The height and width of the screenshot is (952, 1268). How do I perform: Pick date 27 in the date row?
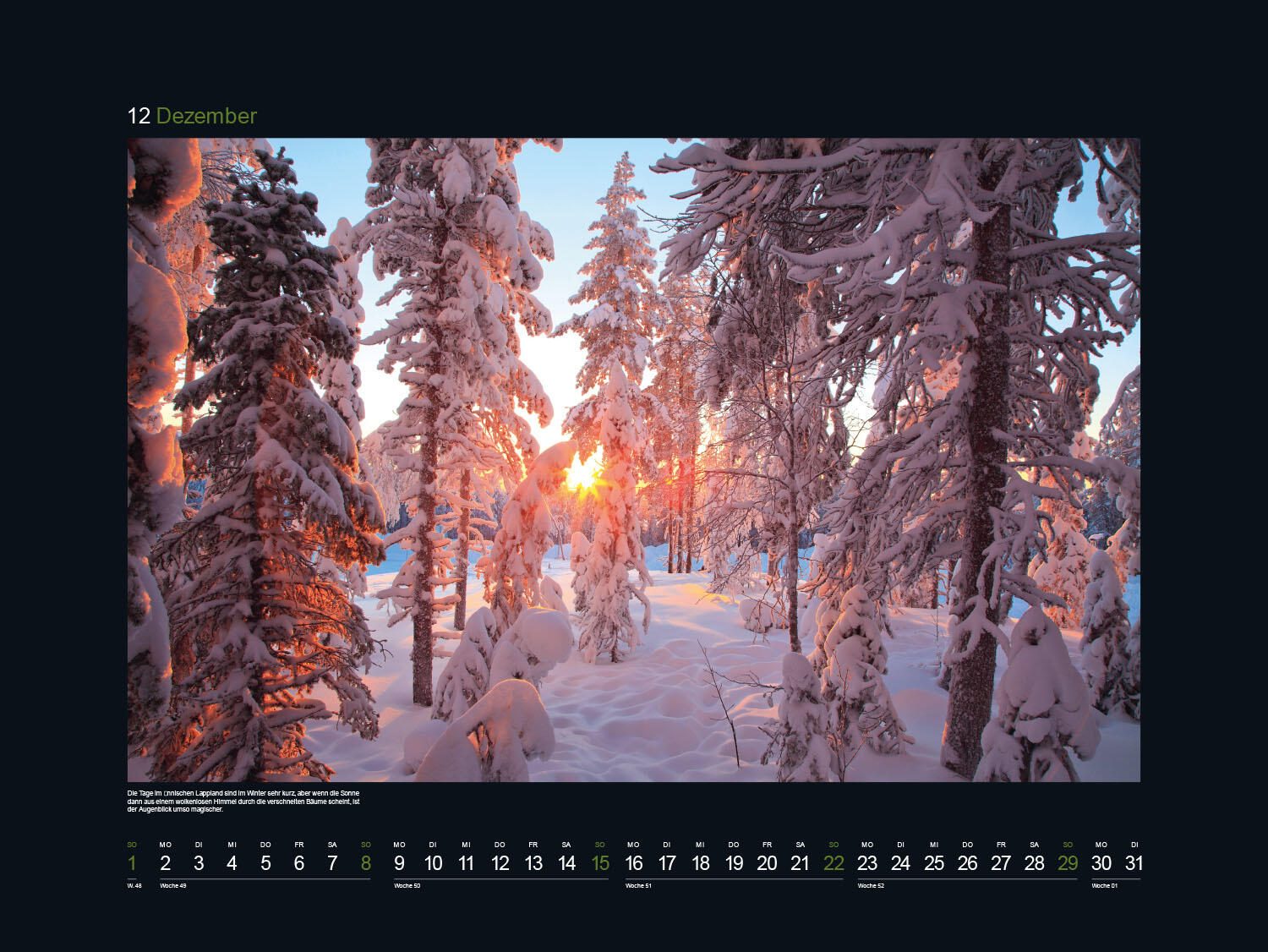[x=1001, y=863]
